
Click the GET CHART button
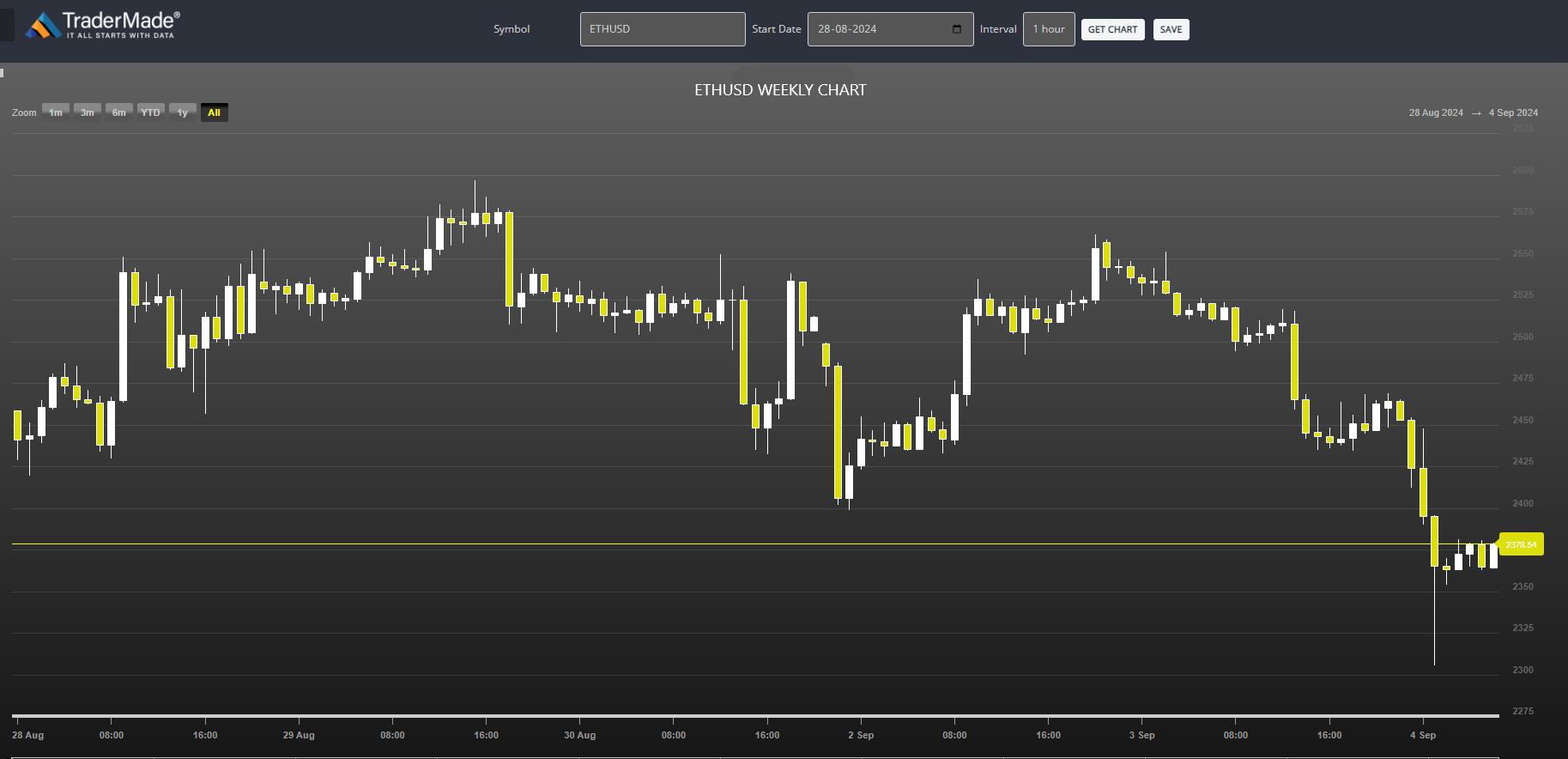pos(1112,29)
